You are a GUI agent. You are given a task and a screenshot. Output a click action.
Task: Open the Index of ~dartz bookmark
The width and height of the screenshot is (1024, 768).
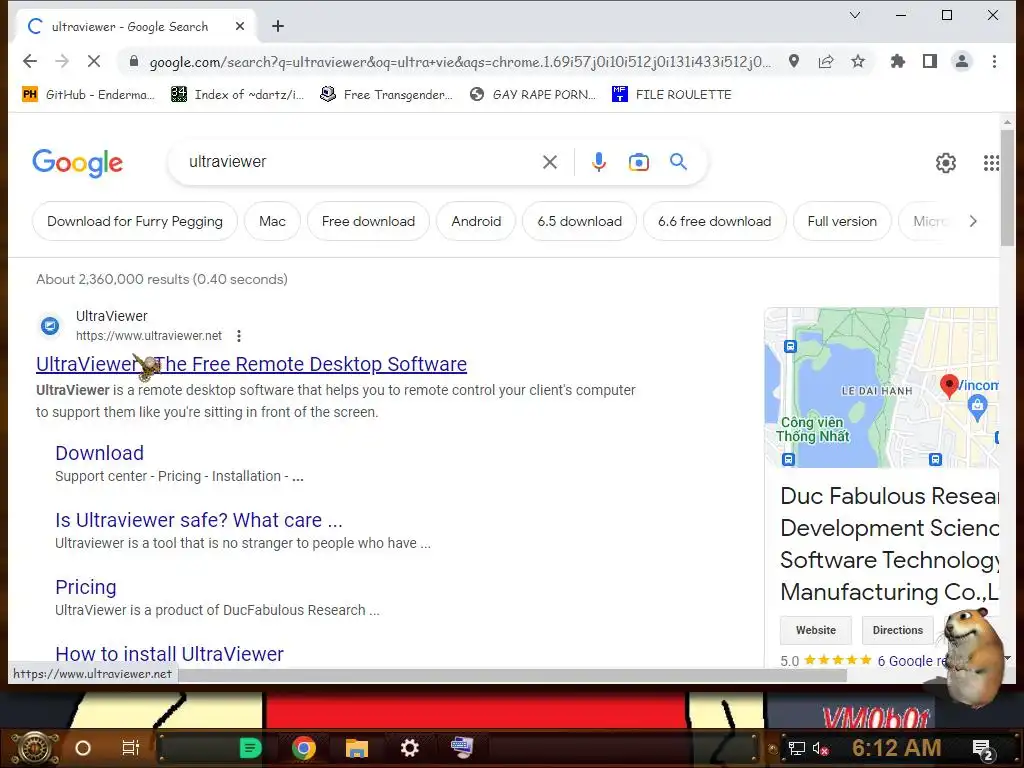(x=237, y=95)
